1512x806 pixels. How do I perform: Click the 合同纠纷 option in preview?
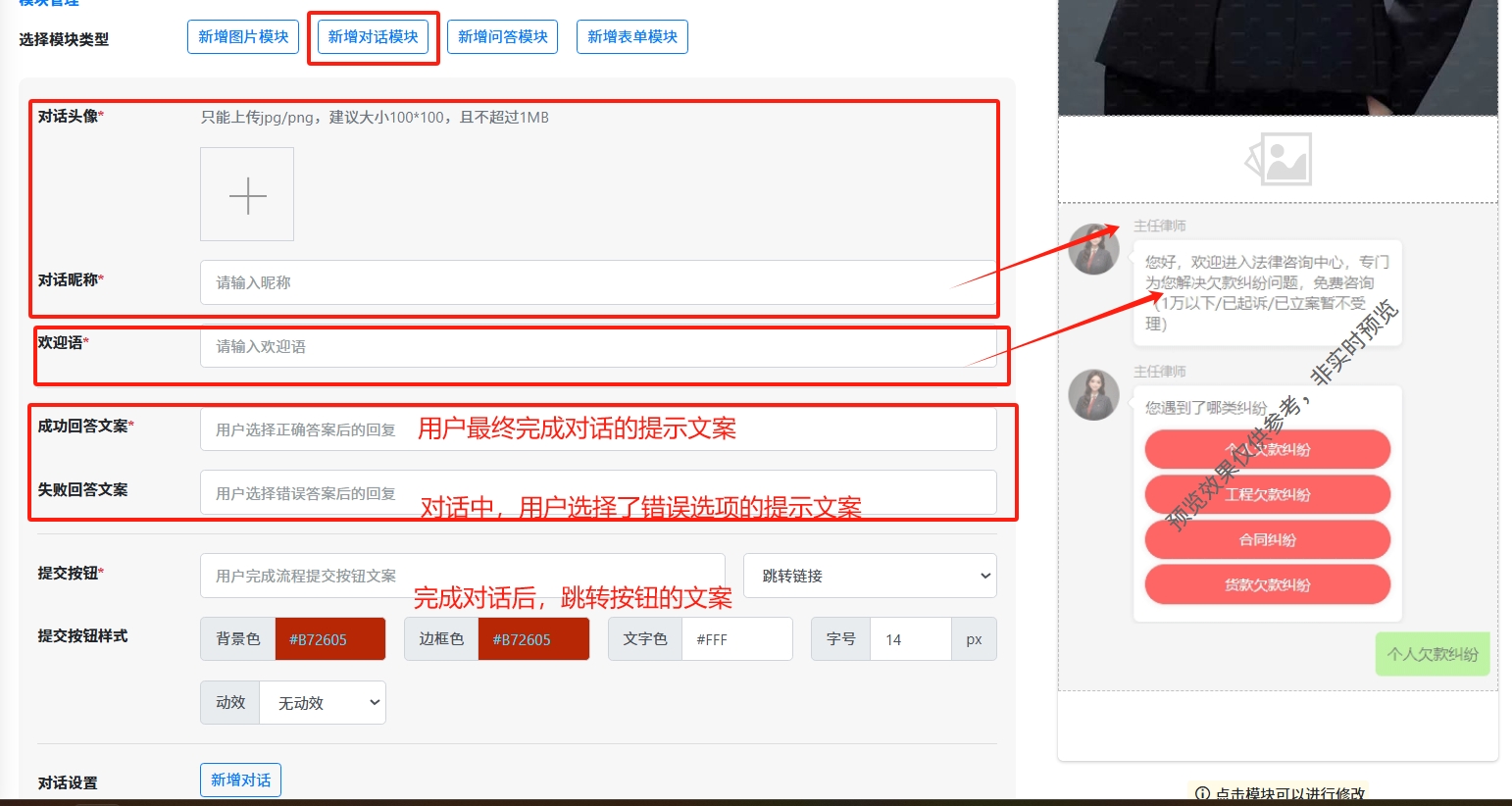[1267, 540]
